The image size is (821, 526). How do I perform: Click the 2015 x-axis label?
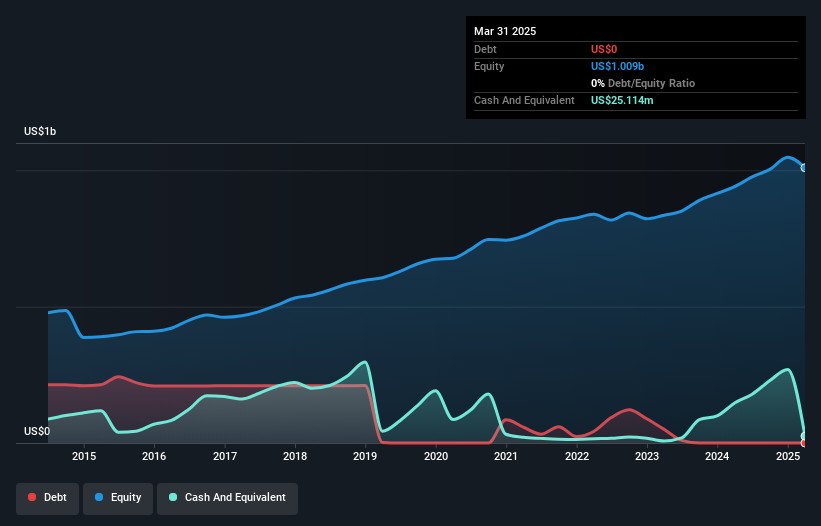tap(84, 457)
